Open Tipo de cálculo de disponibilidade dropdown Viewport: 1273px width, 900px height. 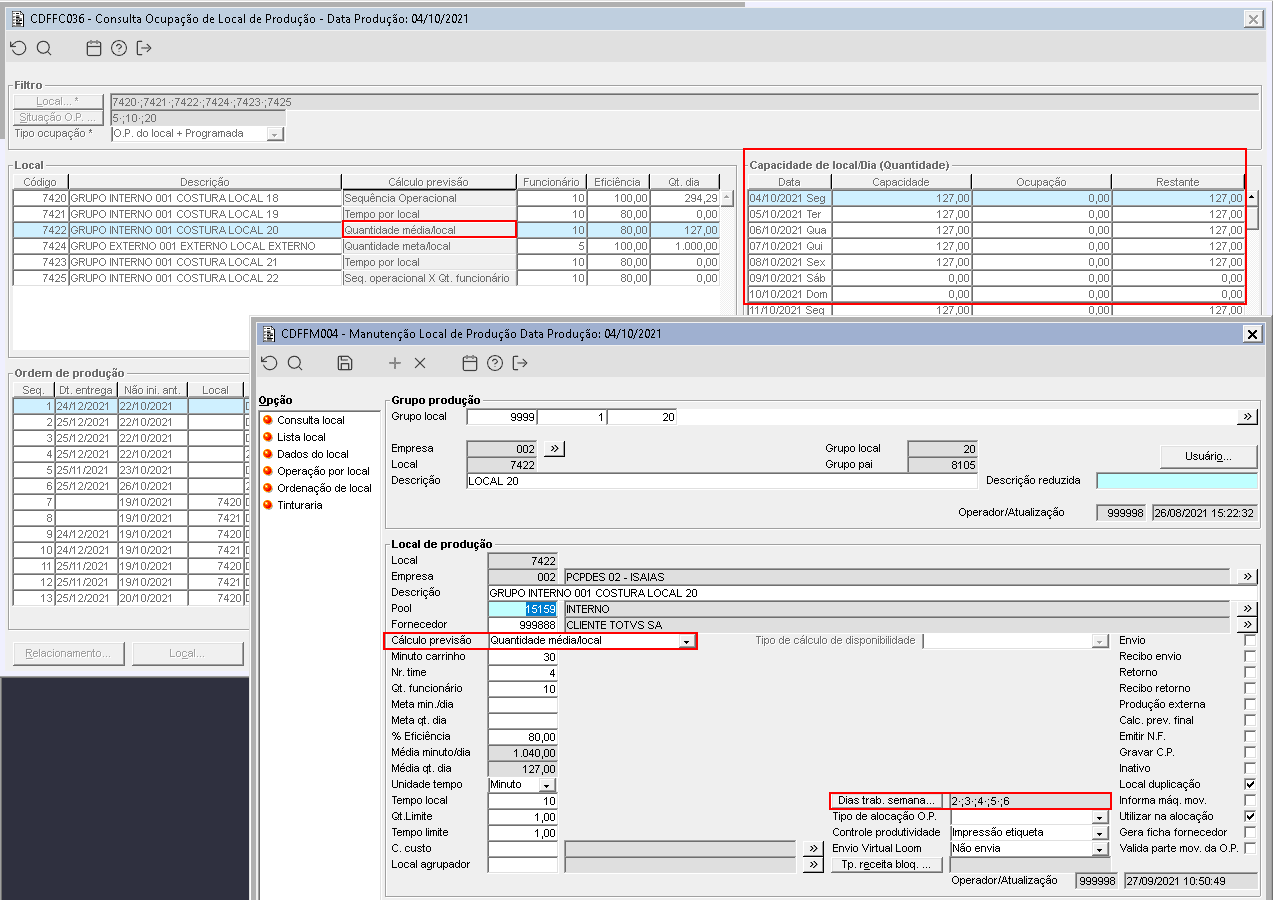point(1101,641)
